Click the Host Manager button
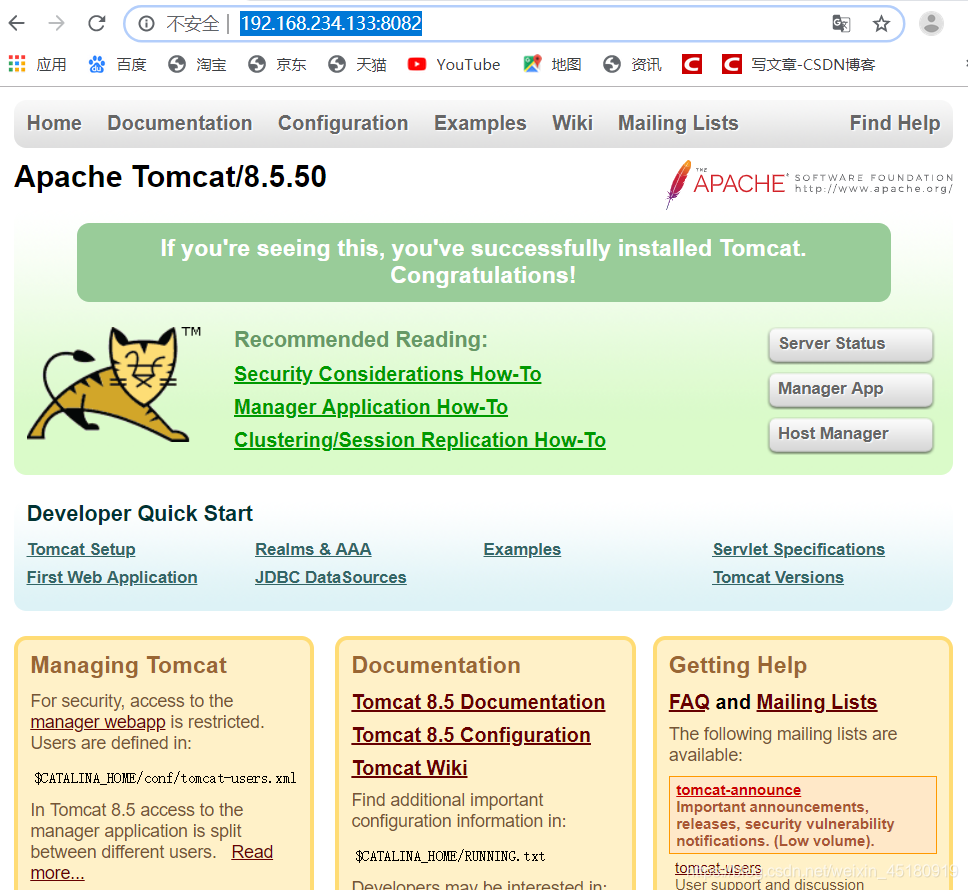968x890 pixels. 851,434
